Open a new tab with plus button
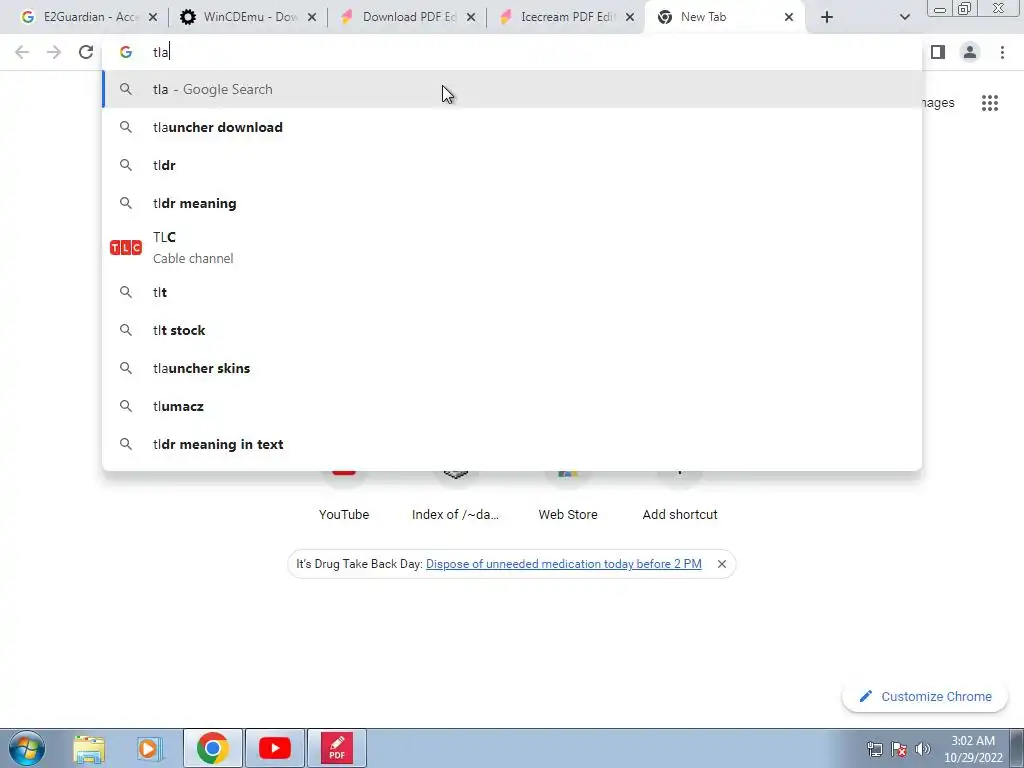The height and width of the screenshot is (768, 1024). (x=827, y=17)
